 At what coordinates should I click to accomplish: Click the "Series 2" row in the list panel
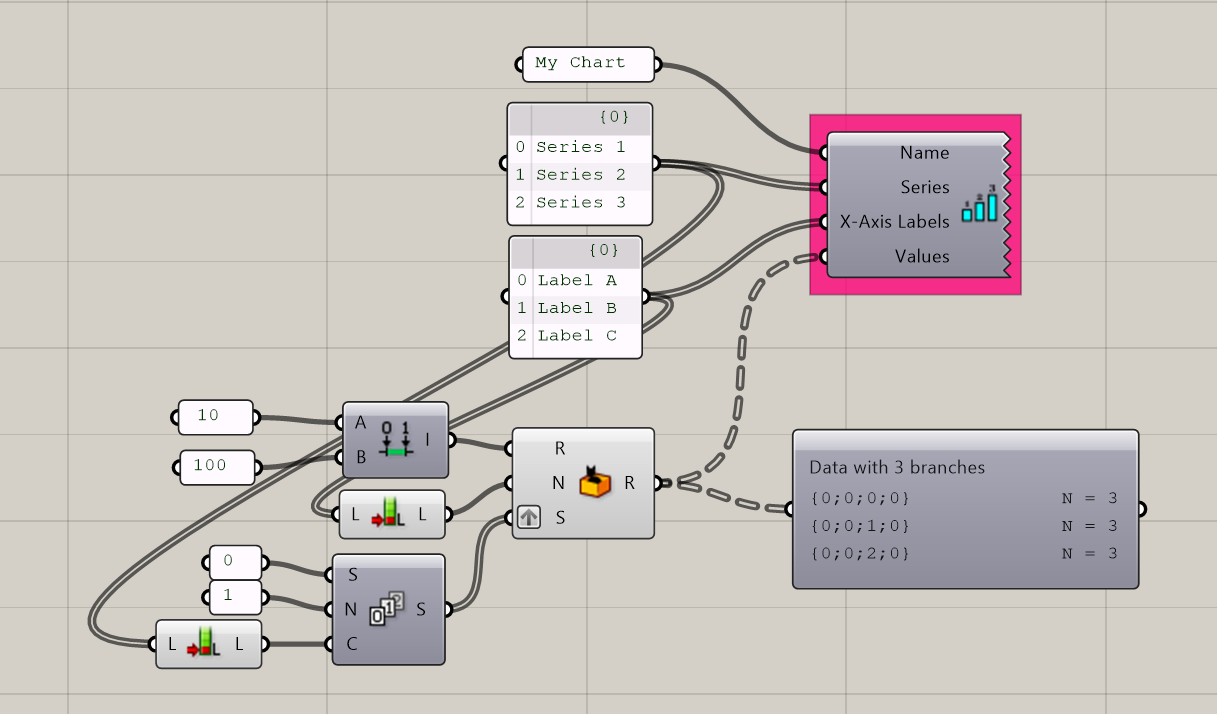coord(580,175)
